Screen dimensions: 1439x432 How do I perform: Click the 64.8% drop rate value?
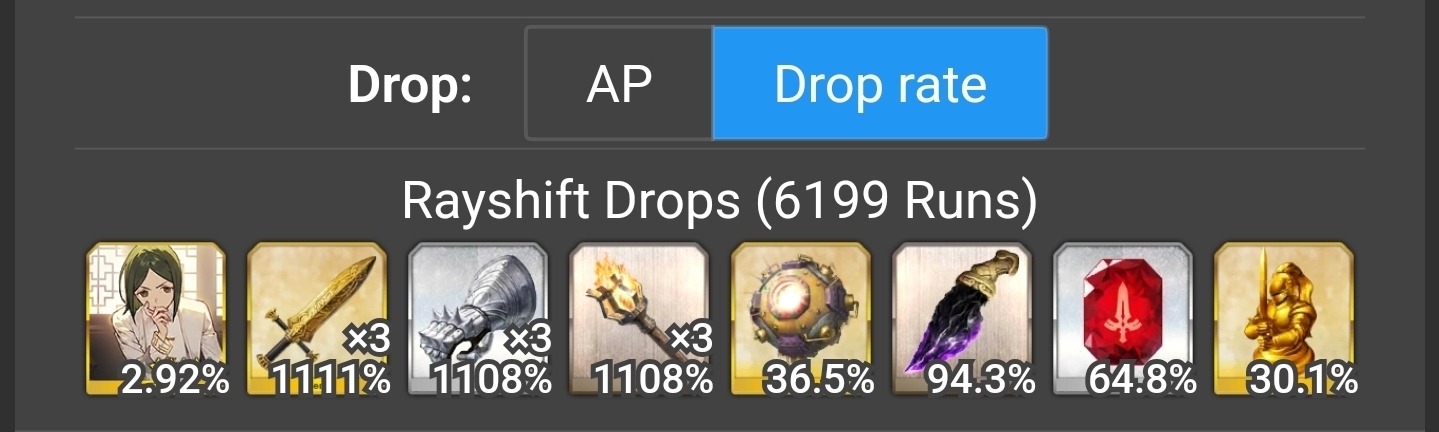(1142, 379)
